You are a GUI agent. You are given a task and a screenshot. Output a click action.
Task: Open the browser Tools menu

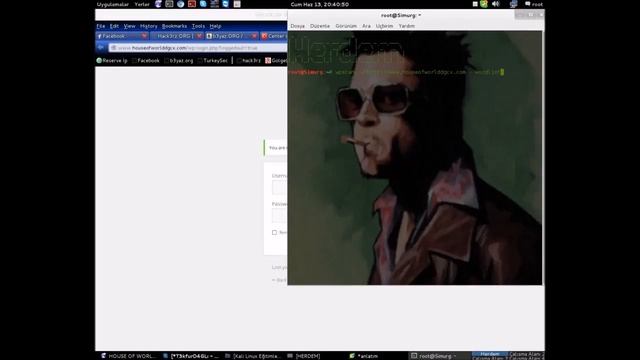click(x=198, y=26)
